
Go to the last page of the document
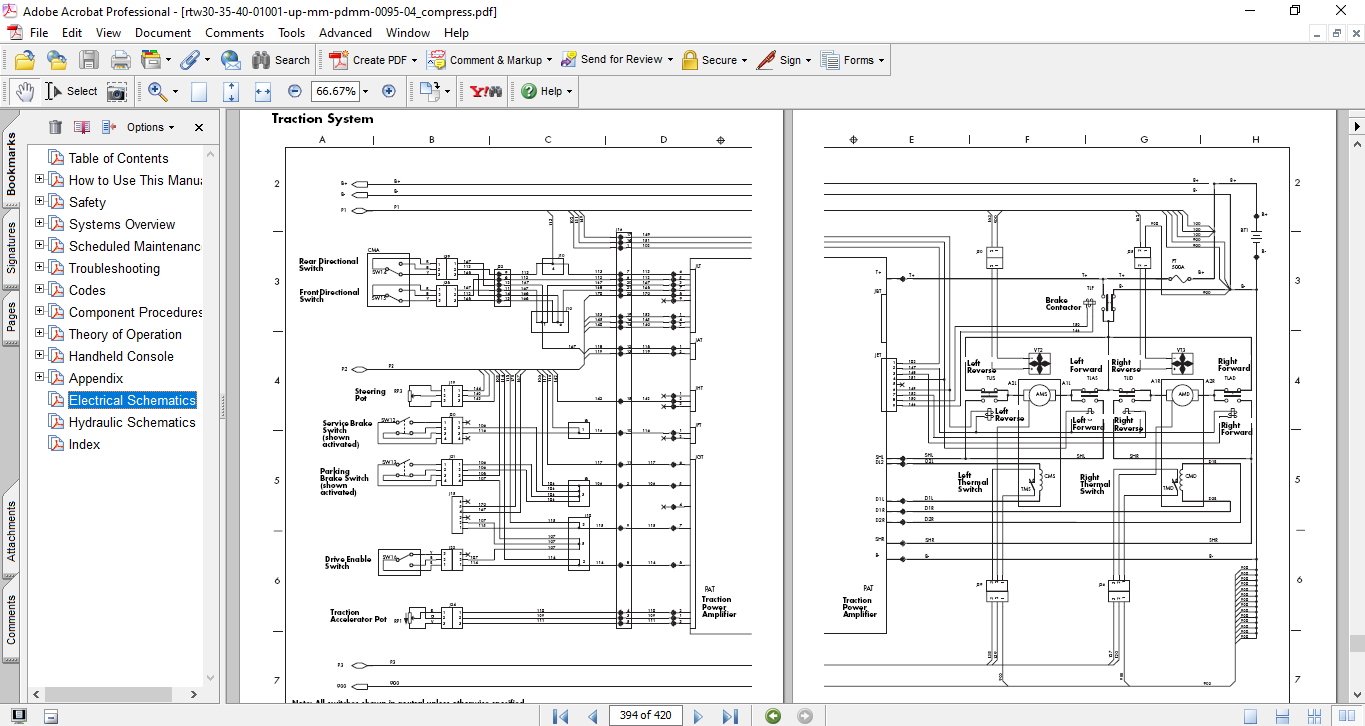730,716
